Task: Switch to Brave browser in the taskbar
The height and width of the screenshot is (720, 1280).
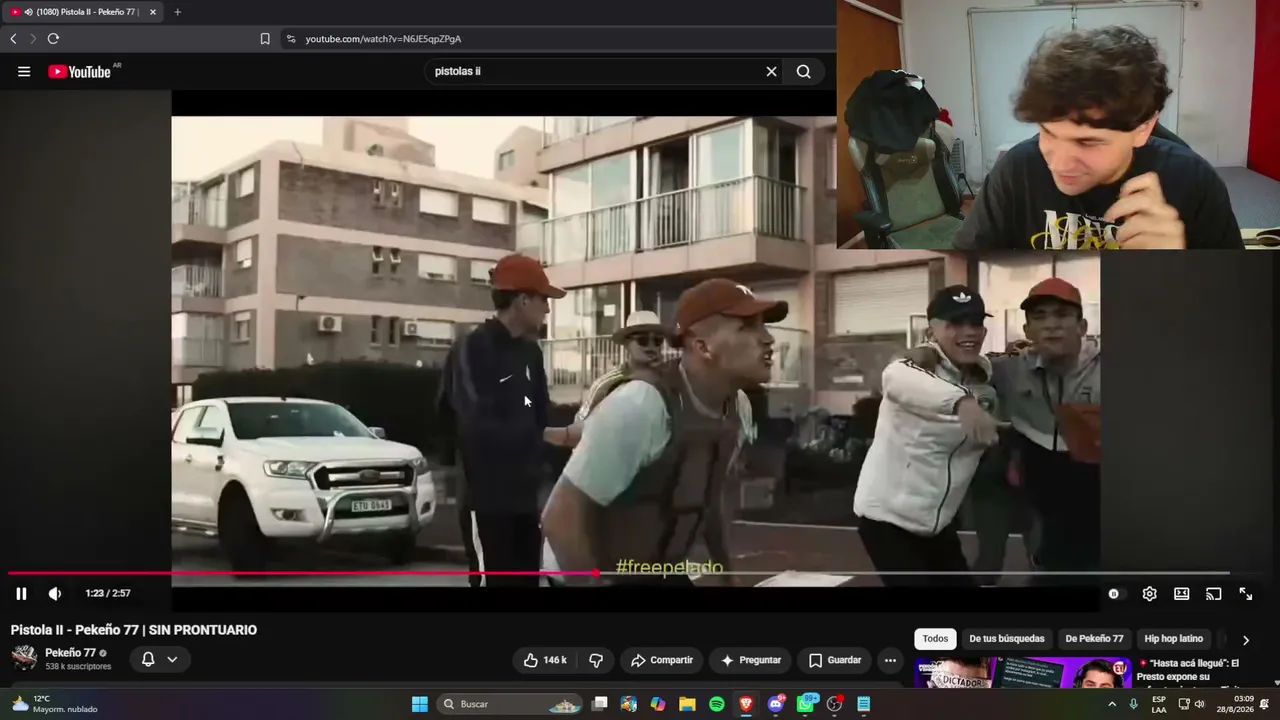Action: click(x=746, y=704)
